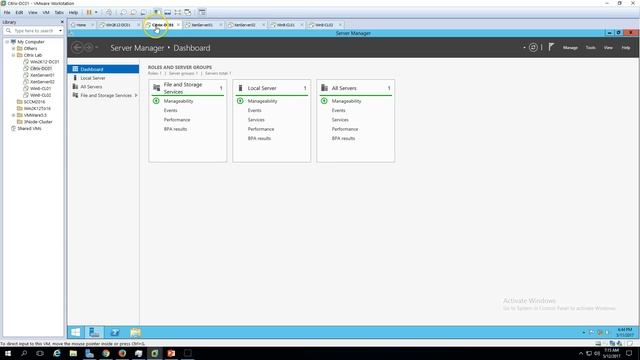This screenshot has width=640, height=360.
Task: Collapse the Citrix Lab folder node
Action: [x=13, y=55]
